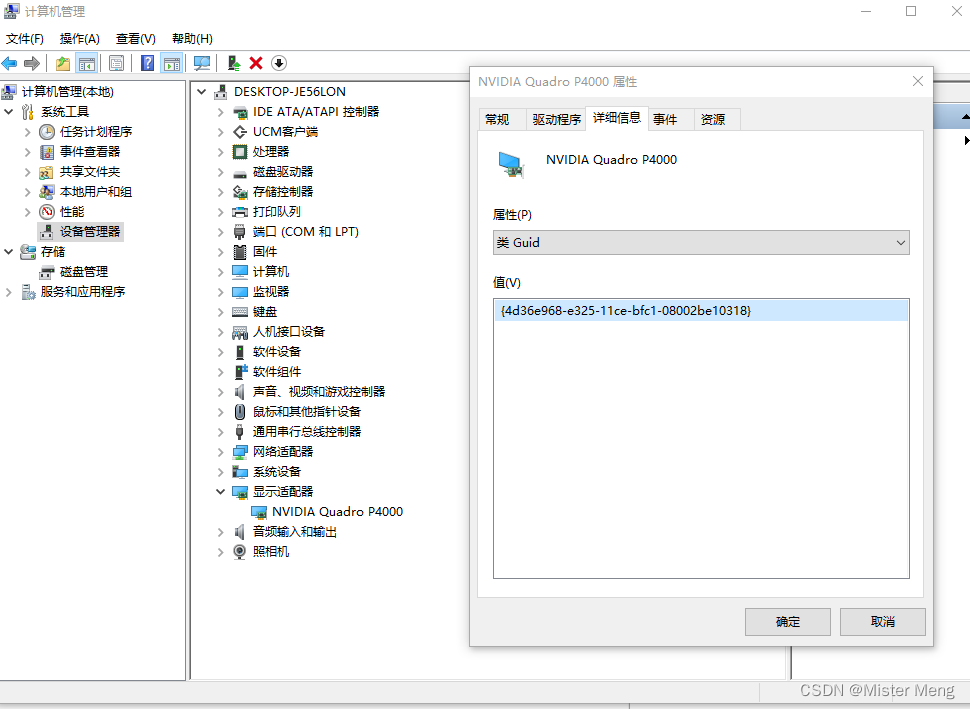Toggle the show/hide action pane icon
Image resolution: width=970 pixels, height=709 pixels.
pos(171,63)
